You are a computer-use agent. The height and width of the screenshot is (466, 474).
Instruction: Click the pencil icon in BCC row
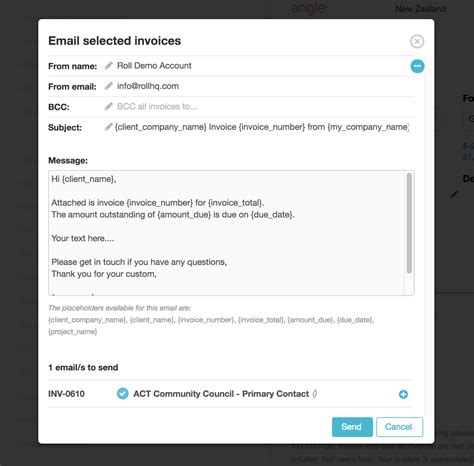(x=109, y=107)
